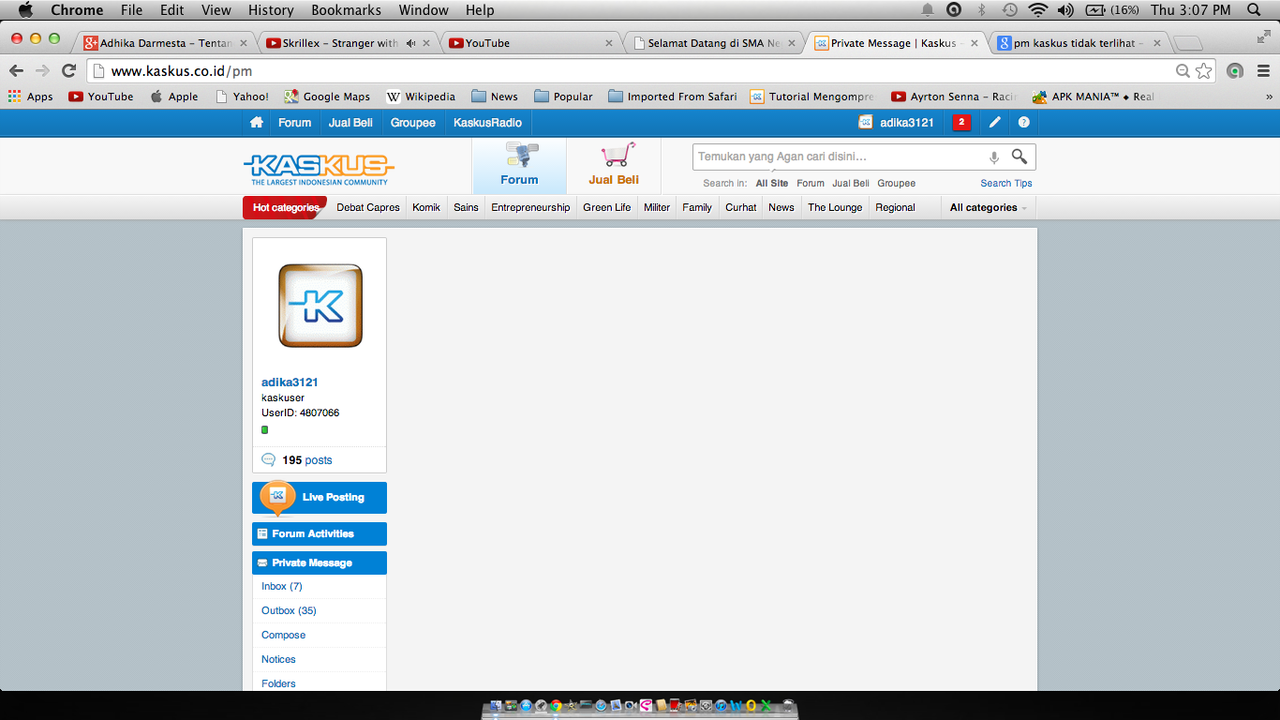Screen dimensions: 1280x720
Task: Click the microphone voice search icon
Action: (993, 157)
